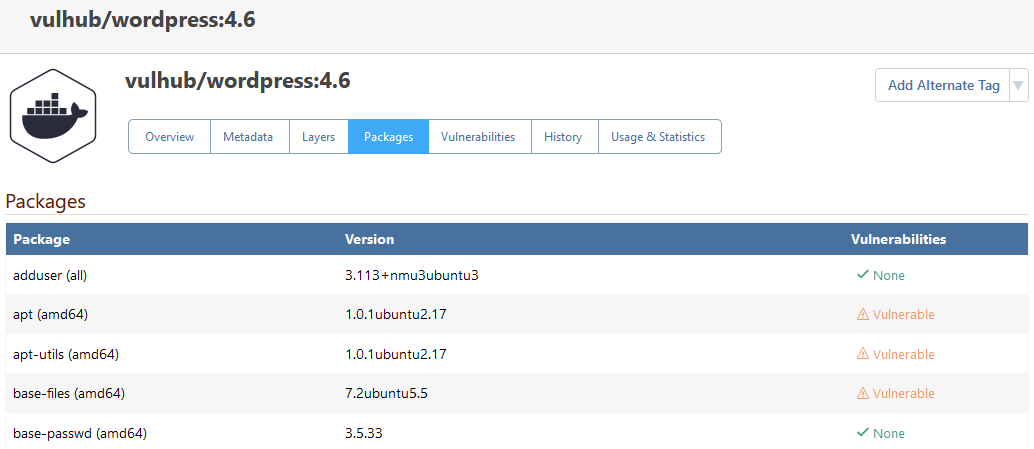
Task: Click apt (amd64) version '1.0.1ubuntu2.17'
Action: (x=396, y=315)
